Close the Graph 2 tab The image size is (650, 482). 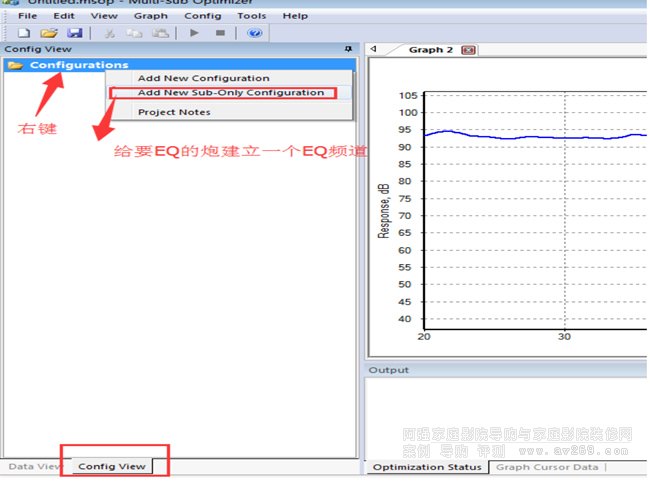pyautogui.click(x=468, y=49)
